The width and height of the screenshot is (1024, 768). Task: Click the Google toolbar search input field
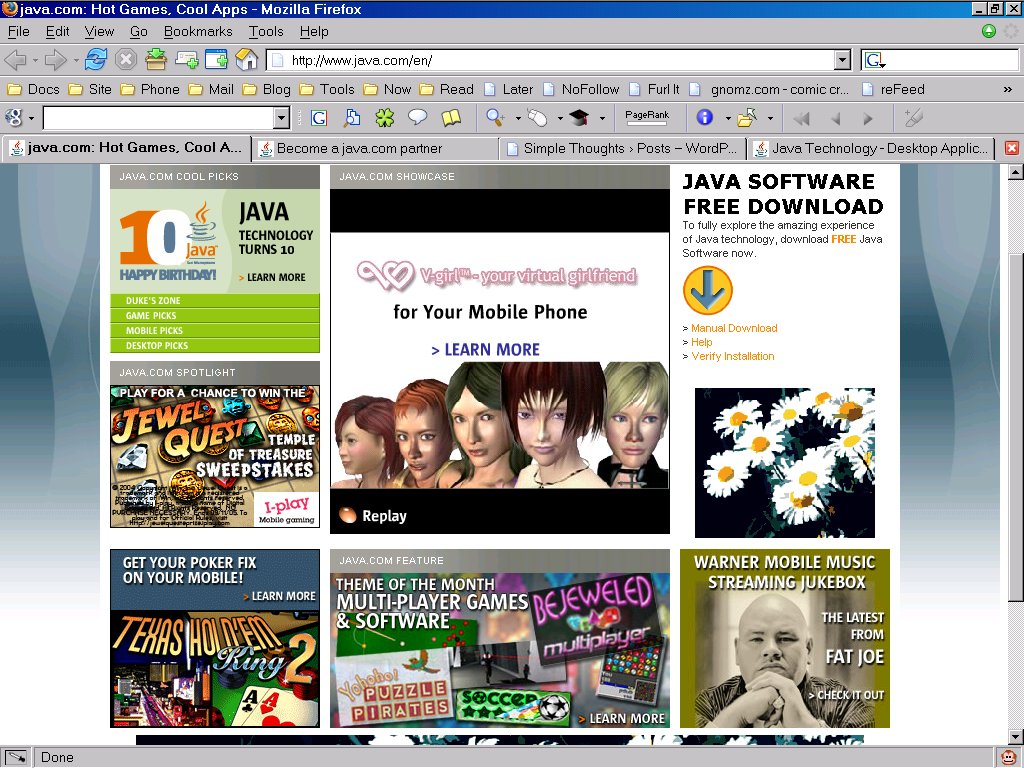click(159, 118)
